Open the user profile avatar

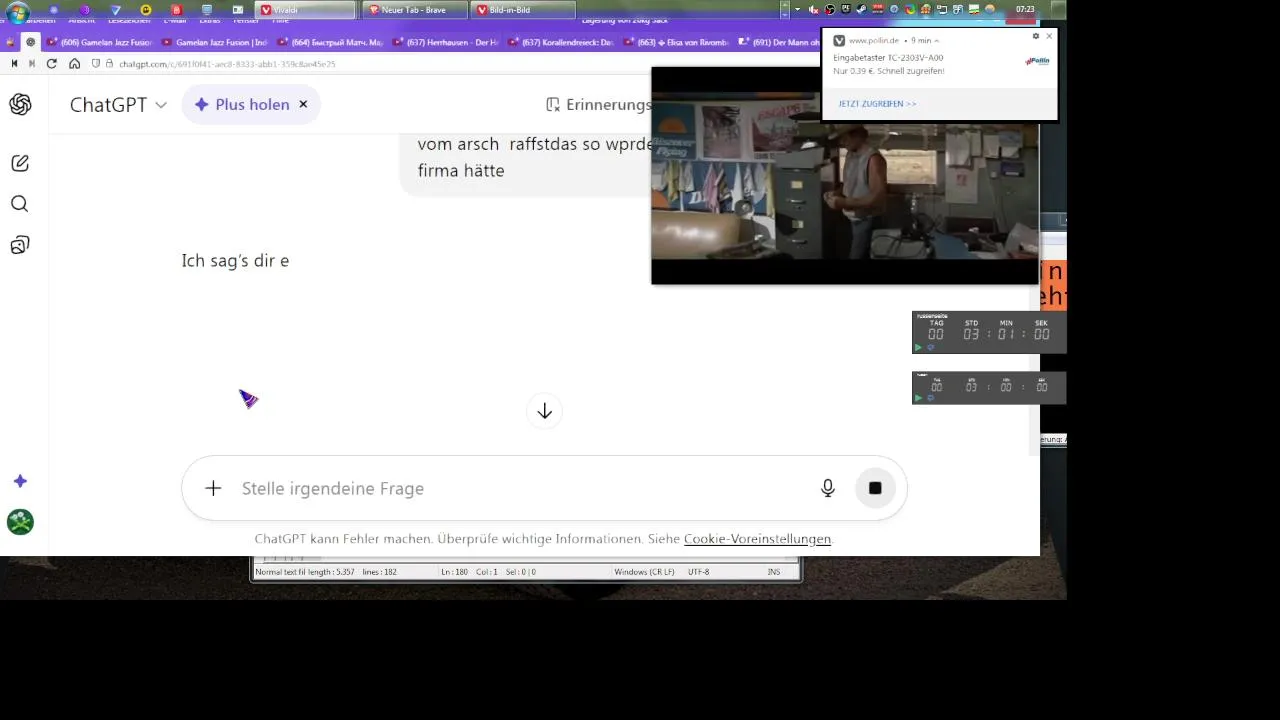coord(20,522)
